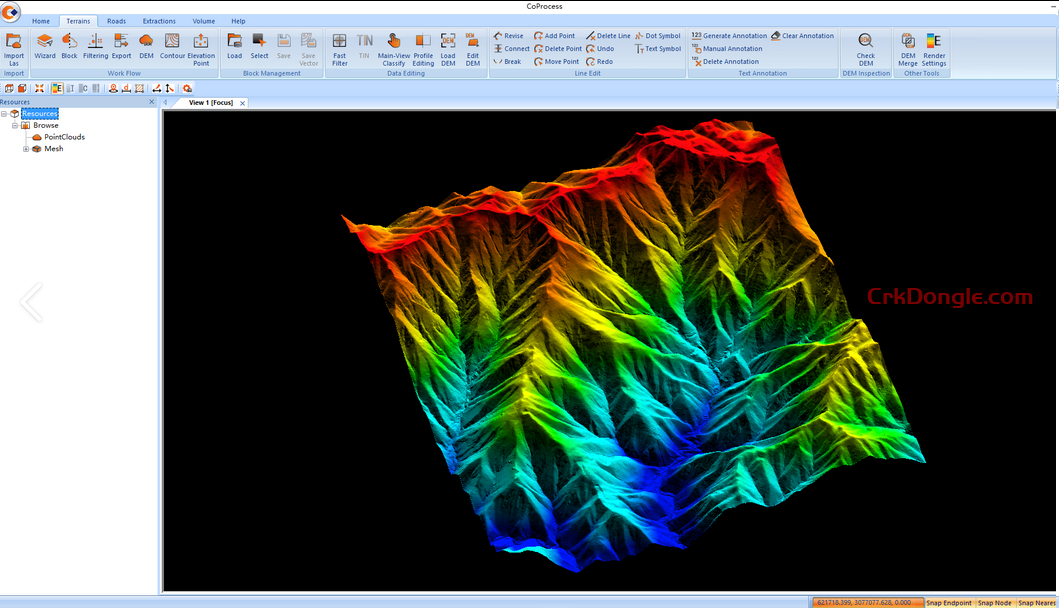The height and width of the screenshot is (608, 1059).
Task: Open Render Settings in Other Tools
Action: [933, 47]
